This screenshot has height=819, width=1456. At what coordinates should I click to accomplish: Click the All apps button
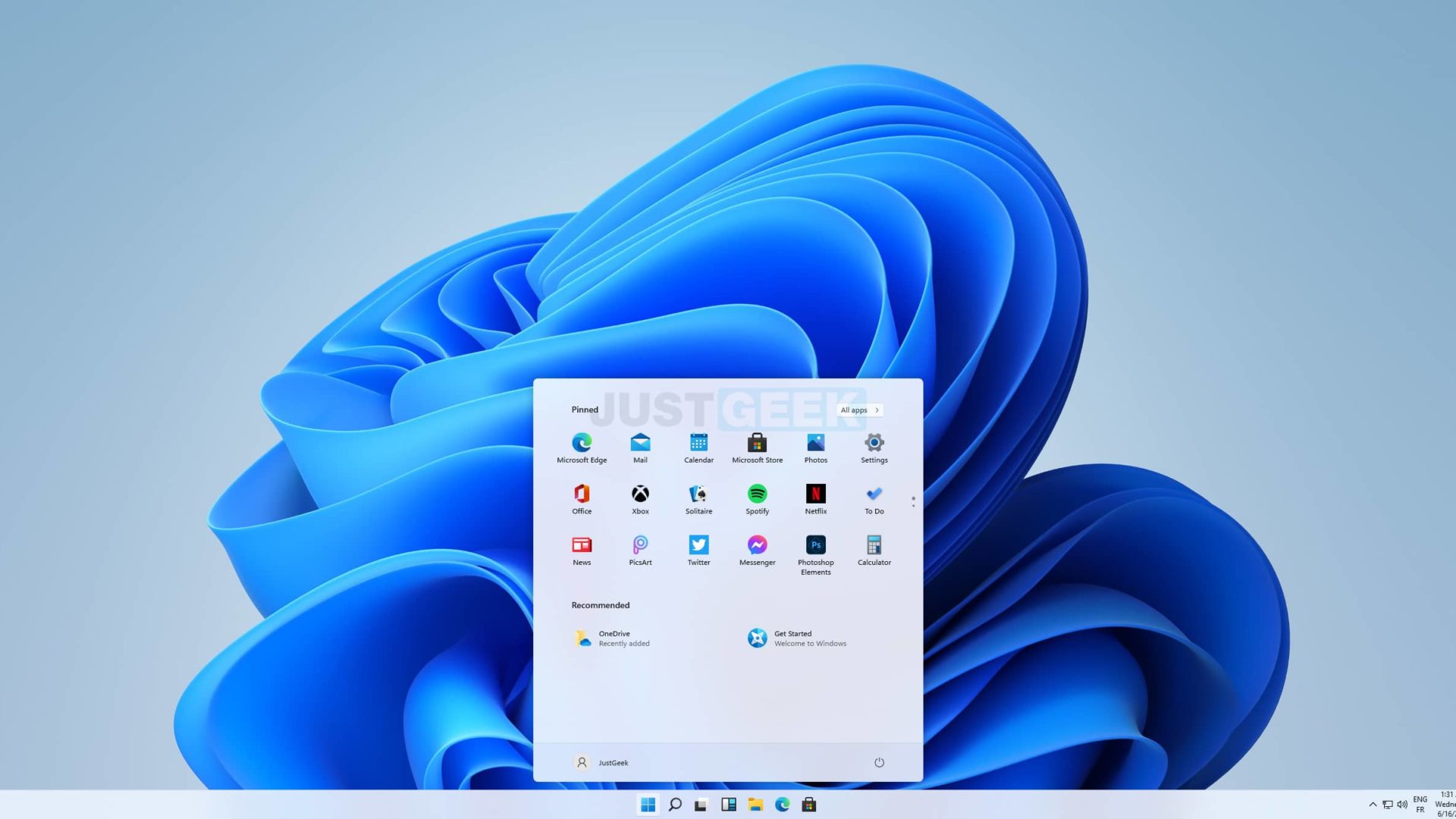pyautogui.click(x=860, y=409)
